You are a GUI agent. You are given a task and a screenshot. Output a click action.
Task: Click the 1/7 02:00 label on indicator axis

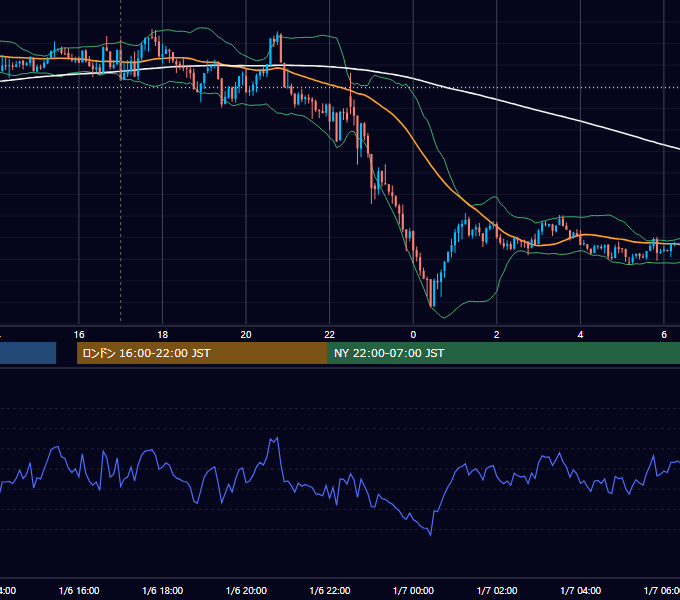(x=497, y=591)
